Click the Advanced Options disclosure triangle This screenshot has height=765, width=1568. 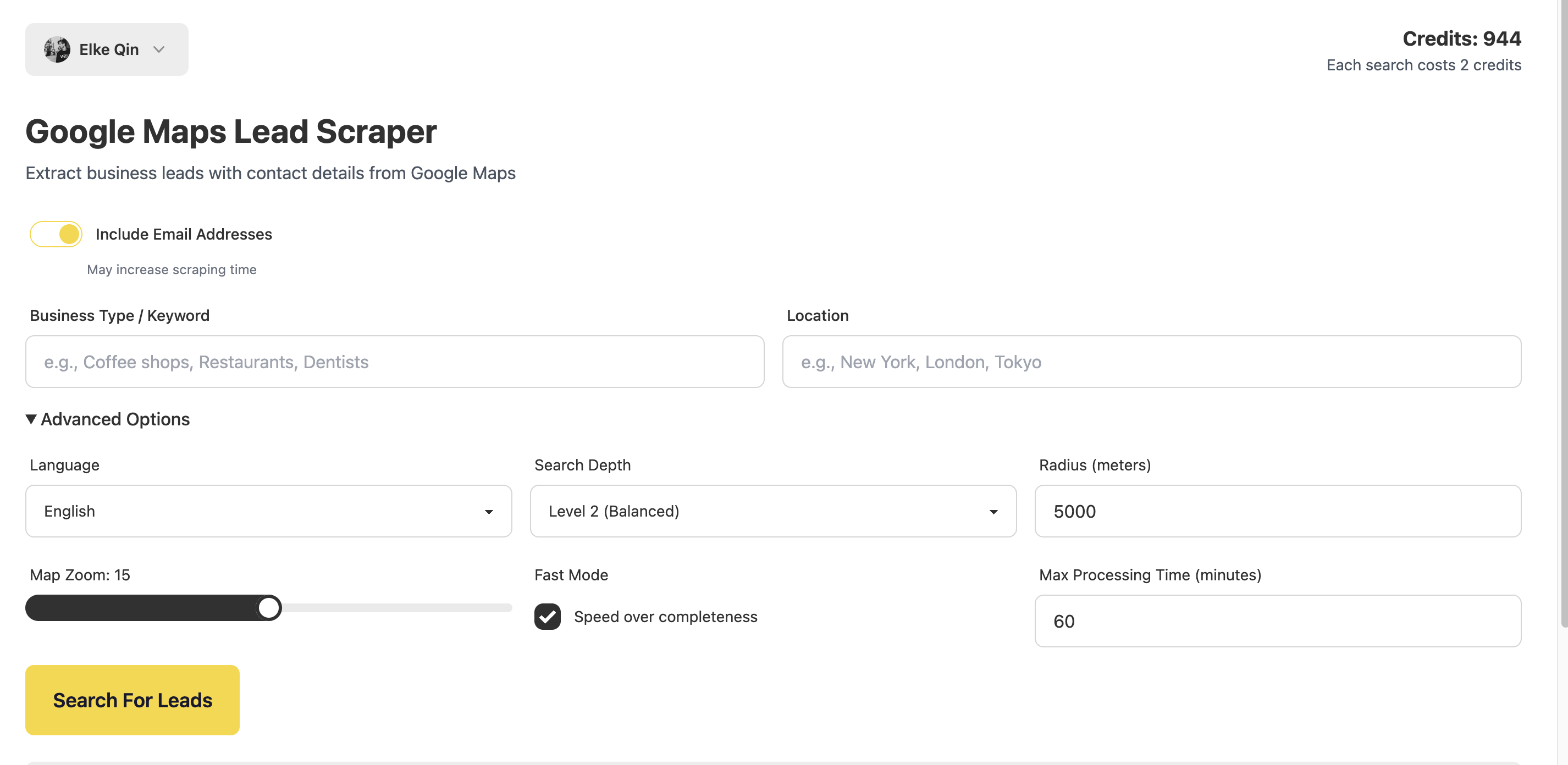tap(31, 419)
